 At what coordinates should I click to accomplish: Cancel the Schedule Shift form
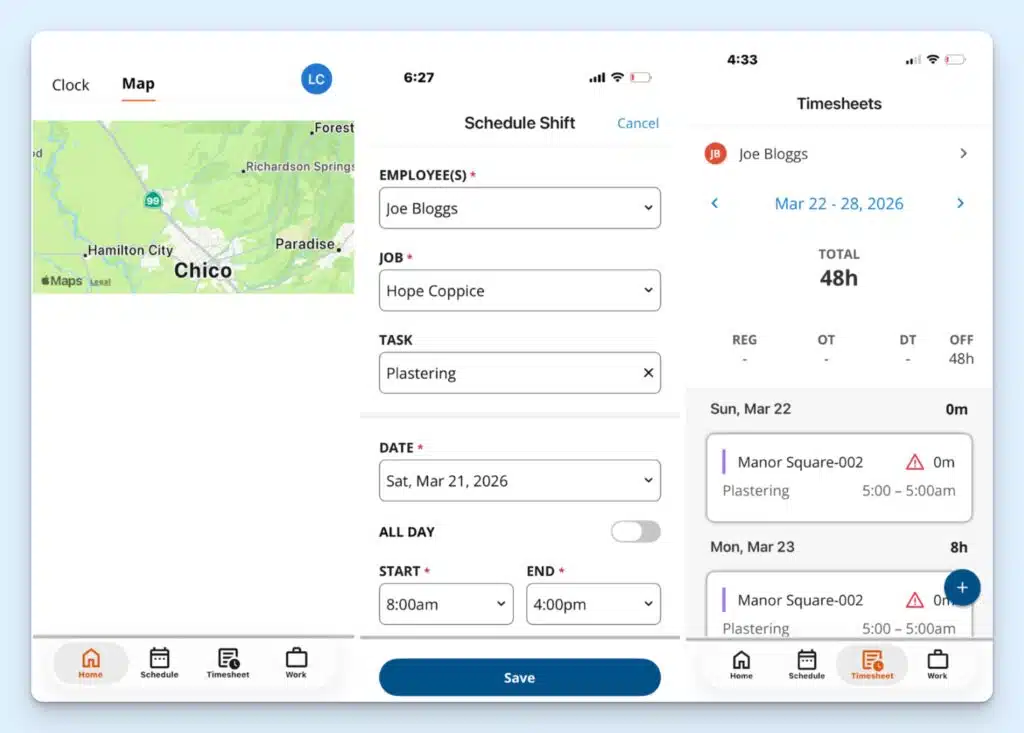[x=637, y=123]
